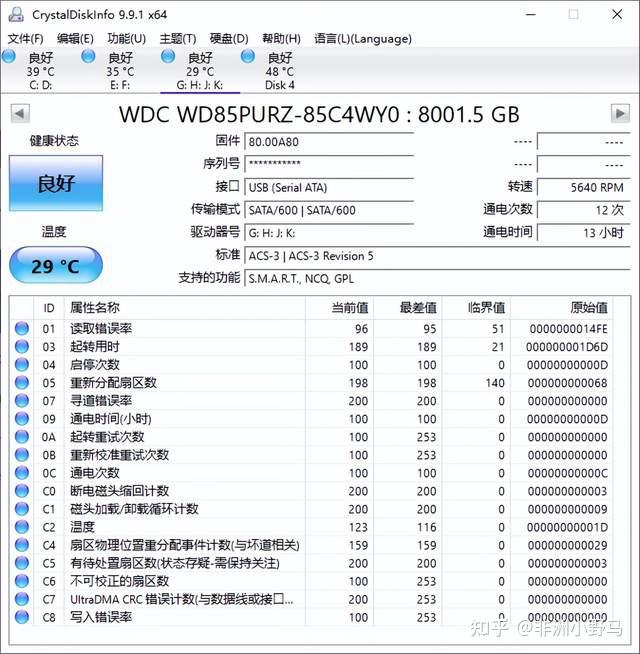
Task: Open the 文件(F) menu
Action: 25,39
